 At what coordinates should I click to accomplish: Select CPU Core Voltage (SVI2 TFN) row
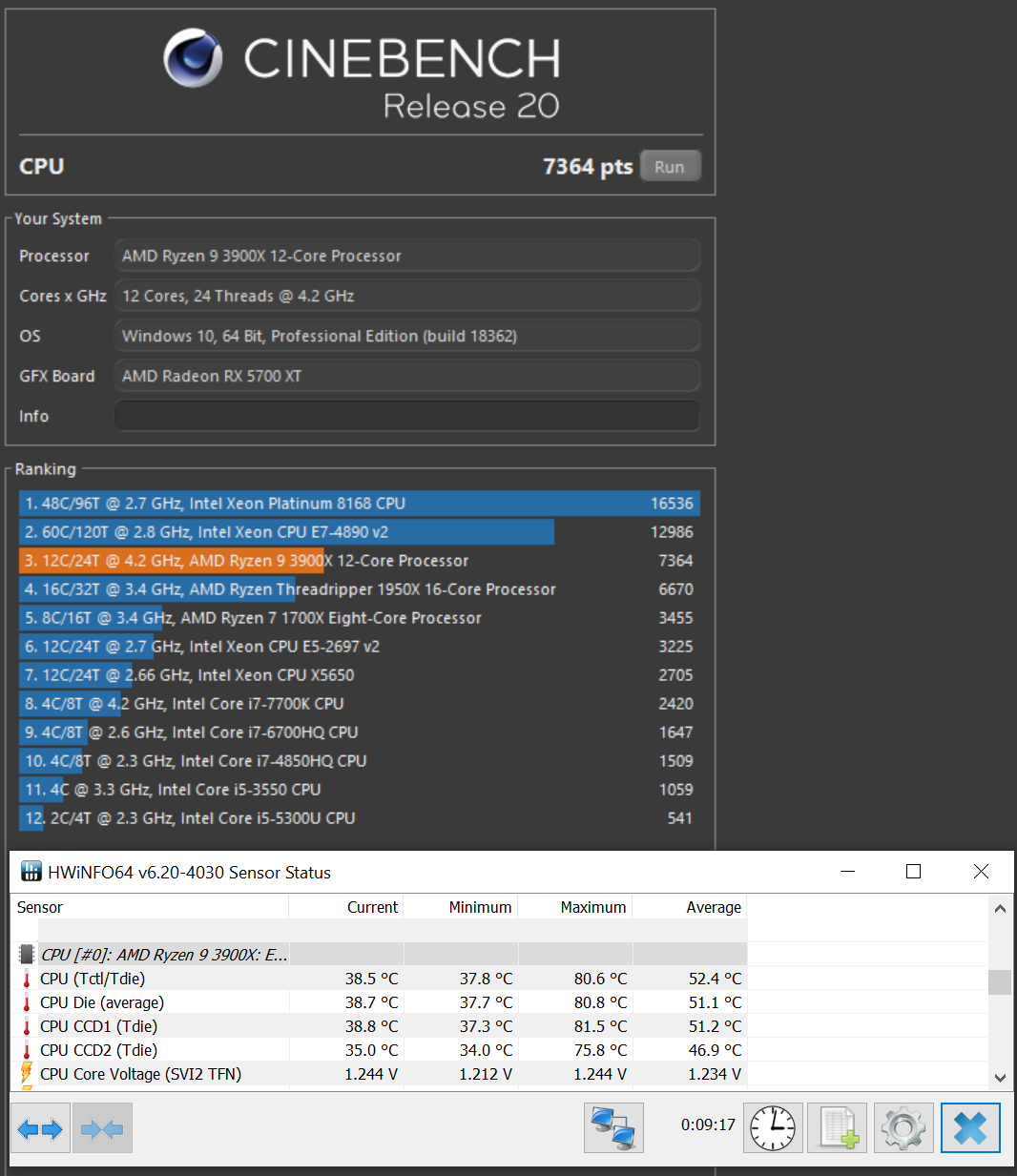click(380, 1074)
